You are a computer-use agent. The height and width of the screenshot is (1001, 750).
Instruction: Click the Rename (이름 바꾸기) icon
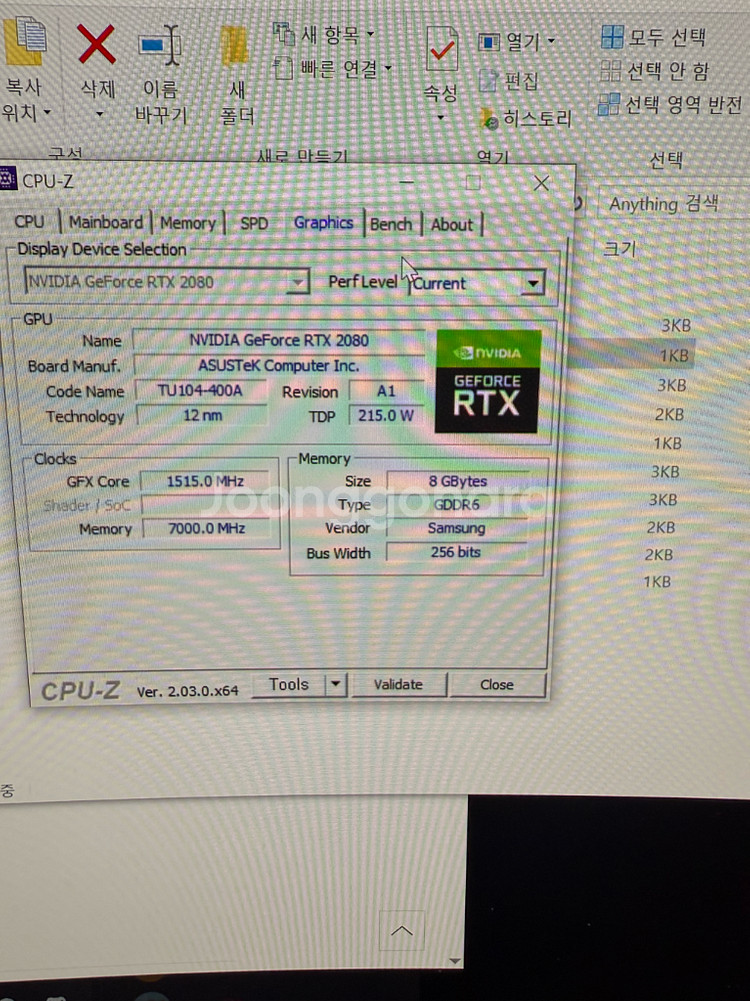click(160, 45)
